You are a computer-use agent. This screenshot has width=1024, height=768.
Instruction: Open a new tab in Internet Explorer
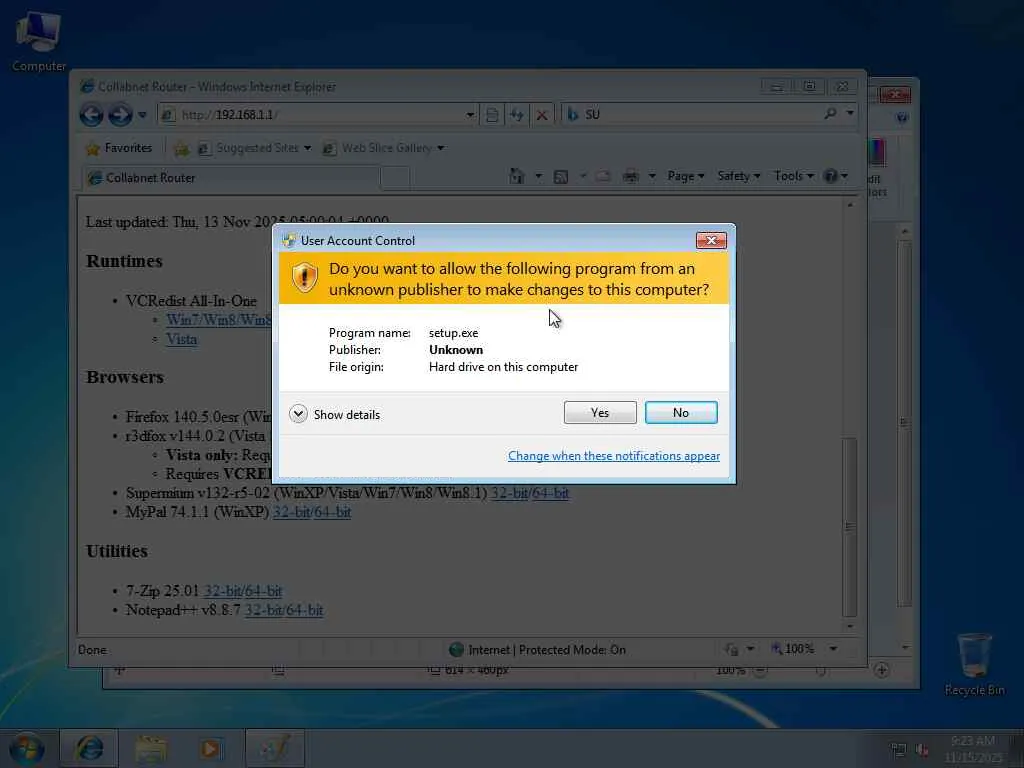(x=395, y=178)
